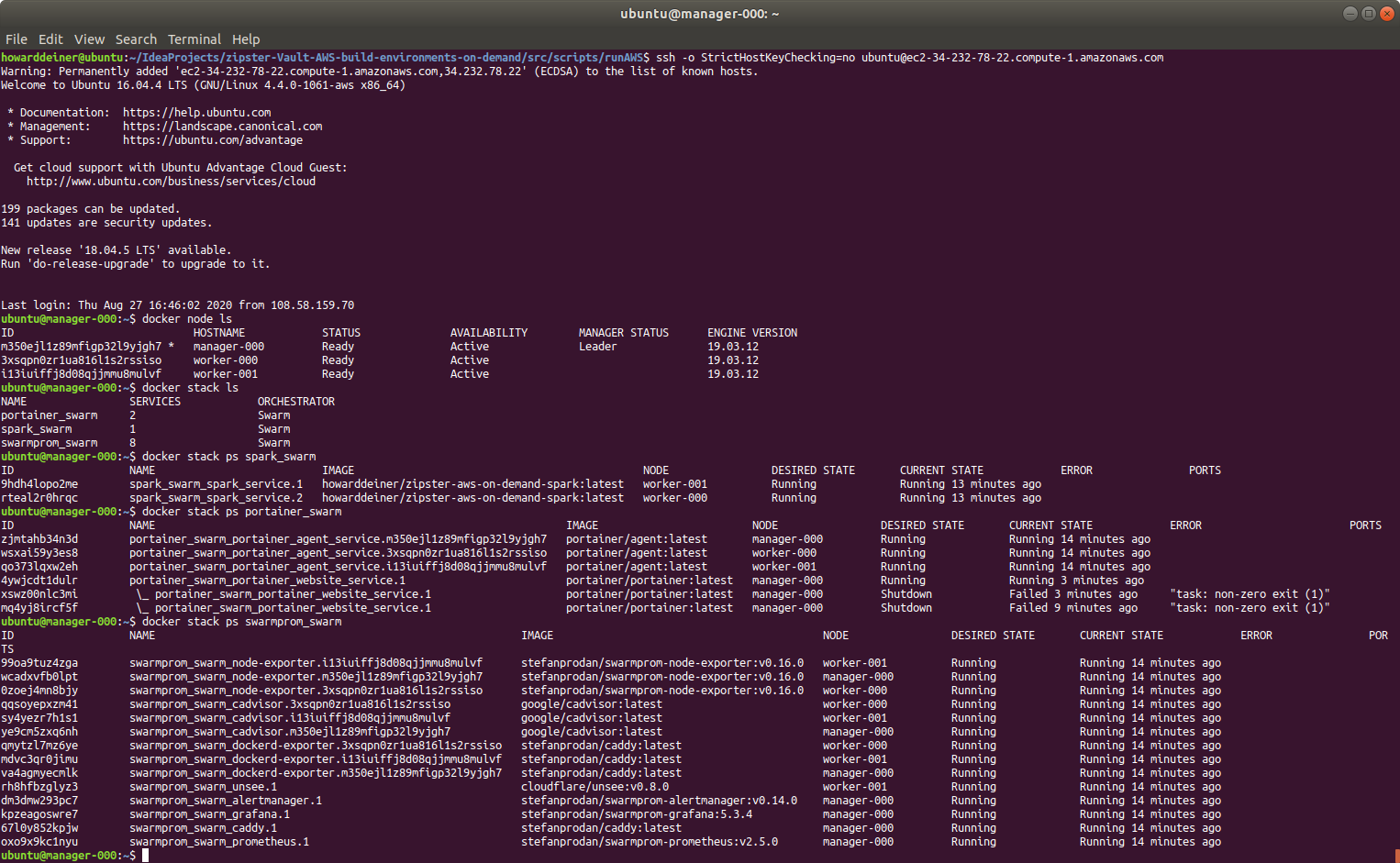Viewport: 1400px width, 863px height.
Task: Click cloudflare/unsee:v0.8.0 image name
Action: [x=594, y=787]
